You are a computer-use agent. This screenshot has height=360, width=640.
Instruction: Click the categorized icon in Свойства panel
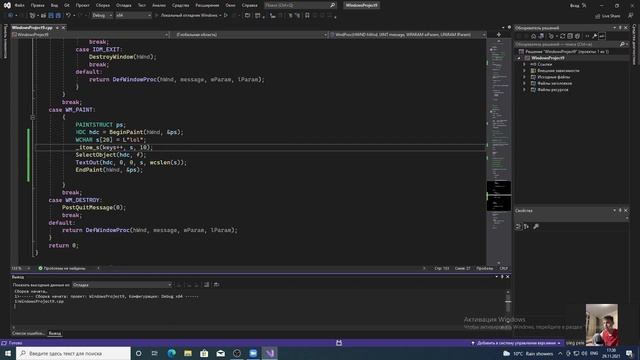[x=518, y=227]
